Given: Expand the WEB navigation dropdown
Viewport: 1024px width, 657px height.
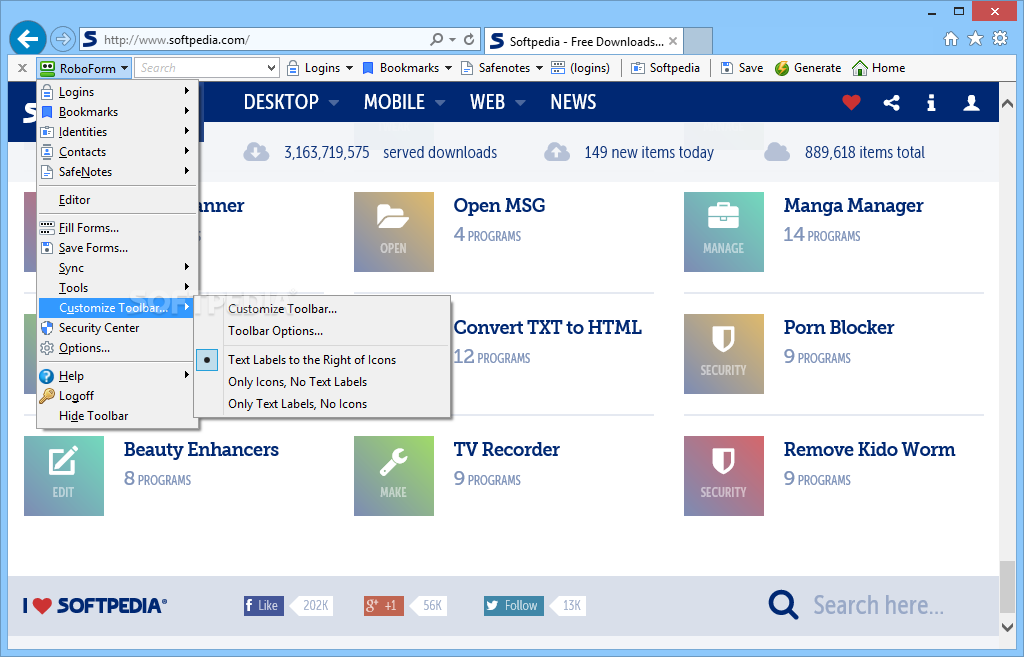Looking at the screenshot, I should [520, 103].
